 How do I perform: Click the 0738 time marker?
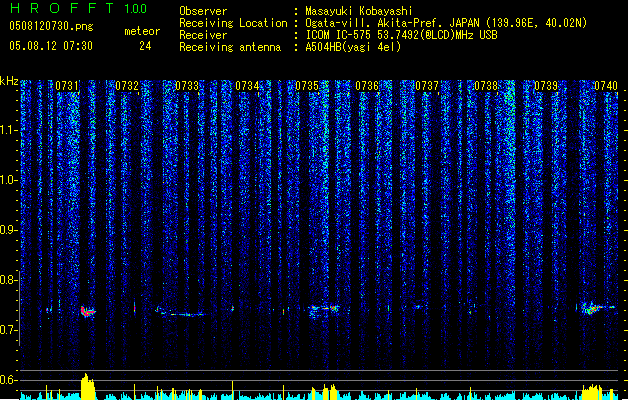click(486, 86)
